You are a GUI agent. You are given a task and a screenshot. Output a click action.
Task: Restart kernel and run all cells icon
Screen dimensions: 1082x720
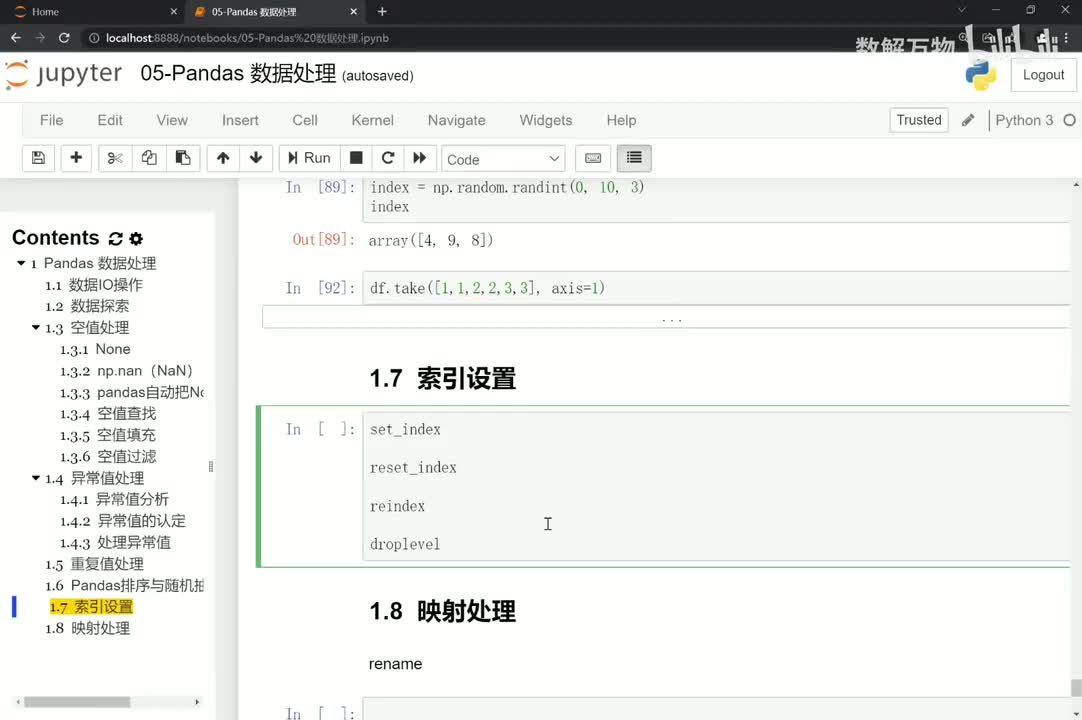pyautogui.click(x=420, y=158)
